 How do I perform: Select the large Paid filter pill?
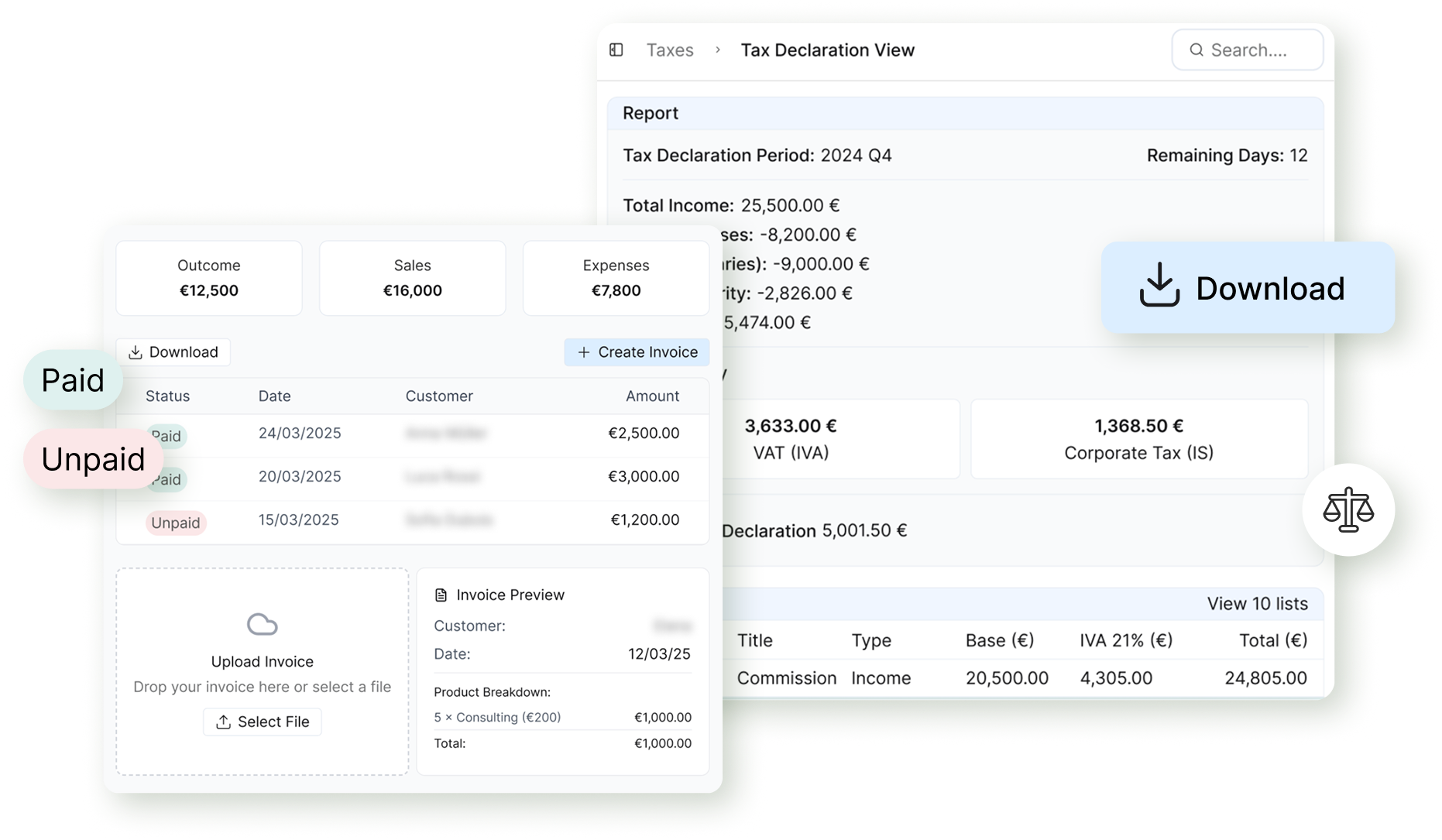73,380
